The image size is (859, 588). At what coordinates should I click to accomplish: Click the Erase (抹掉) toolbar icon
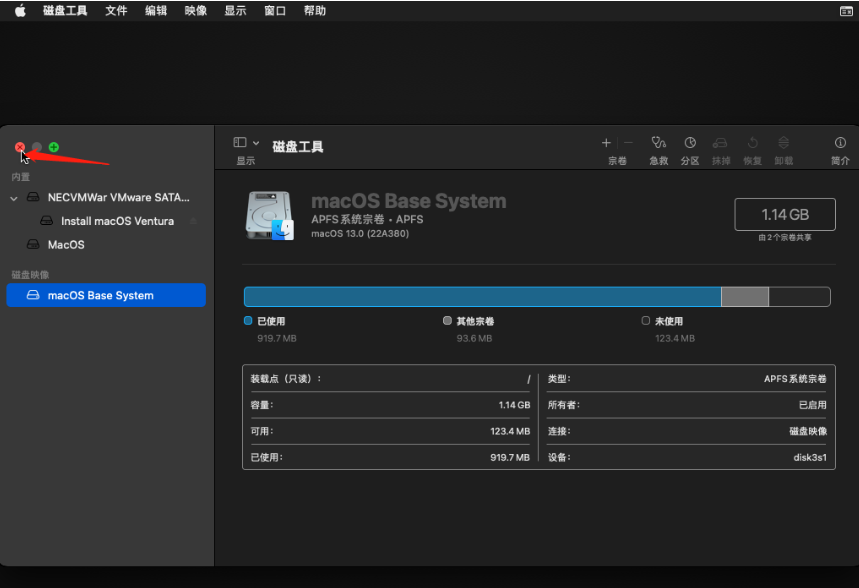720,144
